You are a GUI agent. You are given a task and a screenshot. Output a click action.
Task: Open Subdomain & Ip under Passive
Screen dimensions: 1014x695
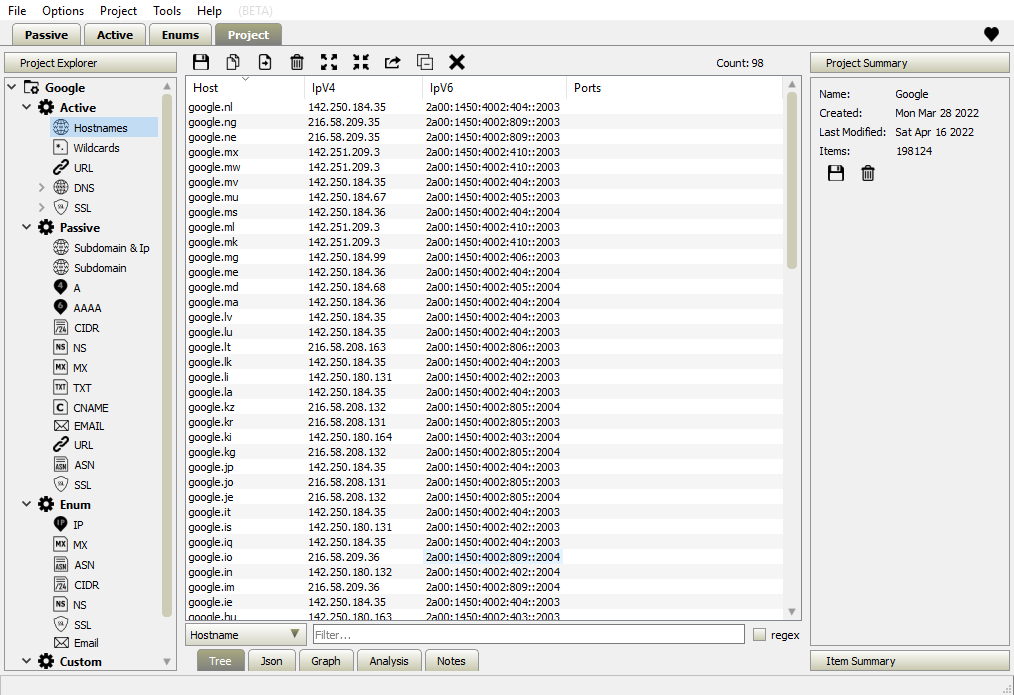(111, 248)
